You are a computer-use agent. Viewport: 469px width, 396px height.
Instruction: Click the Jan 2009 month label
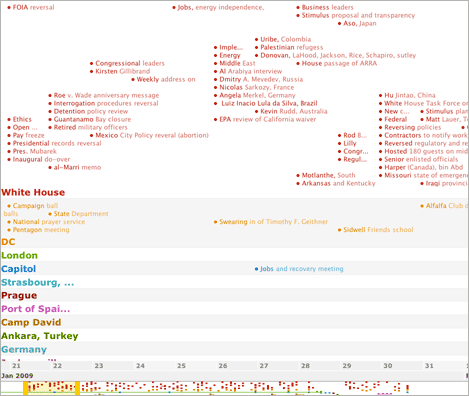click(17, 376)
